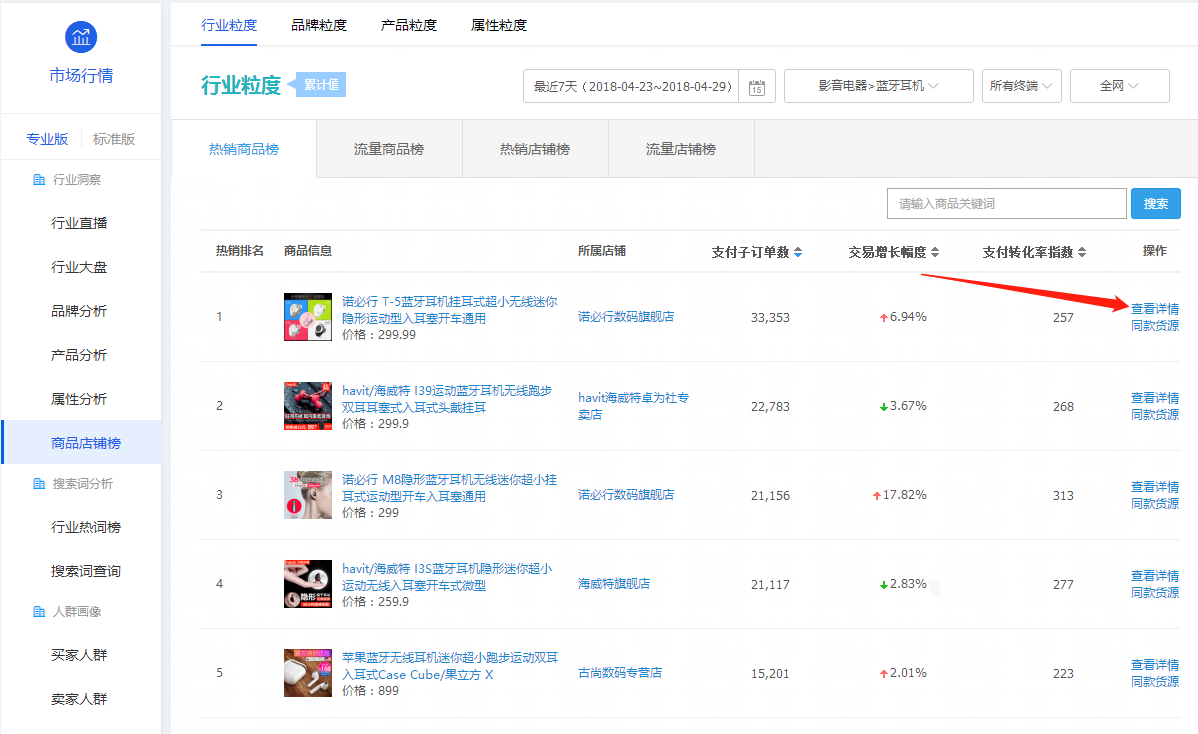Click the 行业洞察 section icon
The width and height of the screenshot is (1198, 734).
[39, 179]
